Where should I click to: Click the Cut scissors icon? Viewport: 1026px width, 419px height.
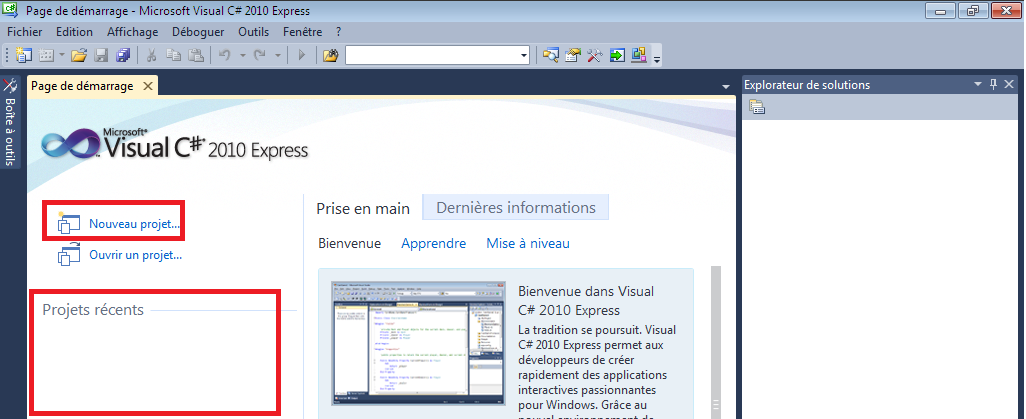151,56
